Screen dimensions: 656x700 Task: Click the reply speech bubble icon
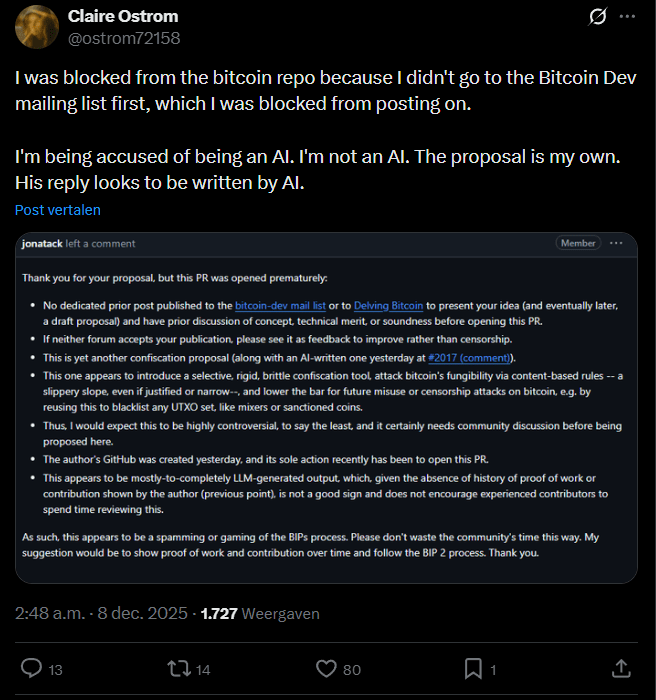32,668
